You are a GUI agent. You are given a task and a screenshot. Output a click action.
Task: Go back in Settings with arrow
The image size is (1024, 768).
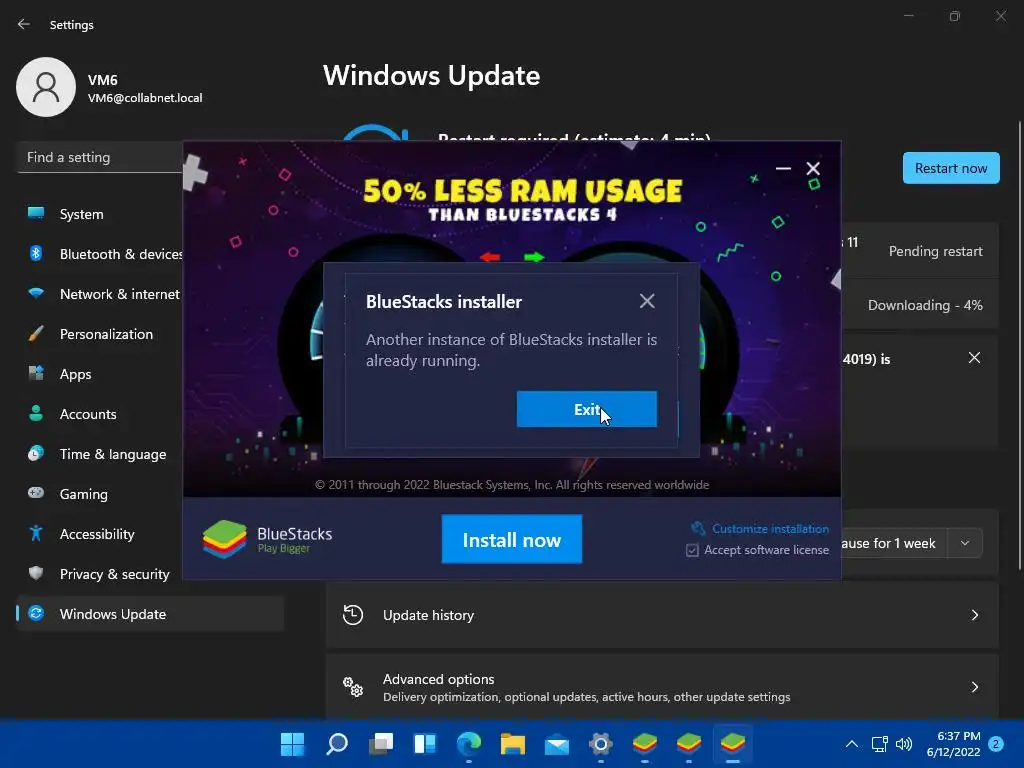tap(24, 24)
